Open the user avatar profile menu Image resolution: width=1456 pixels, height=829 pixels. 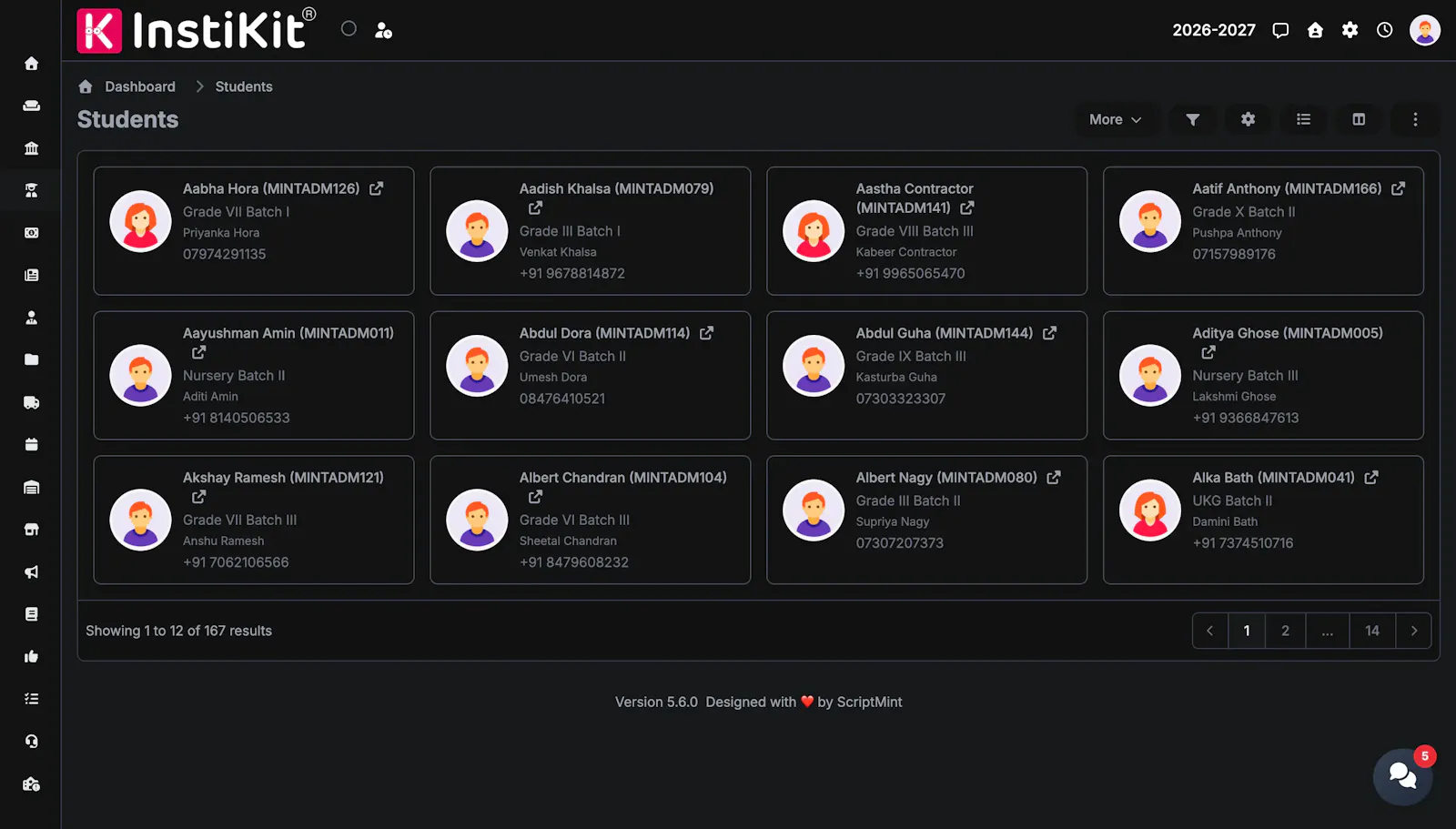(x=1425, y=30)
